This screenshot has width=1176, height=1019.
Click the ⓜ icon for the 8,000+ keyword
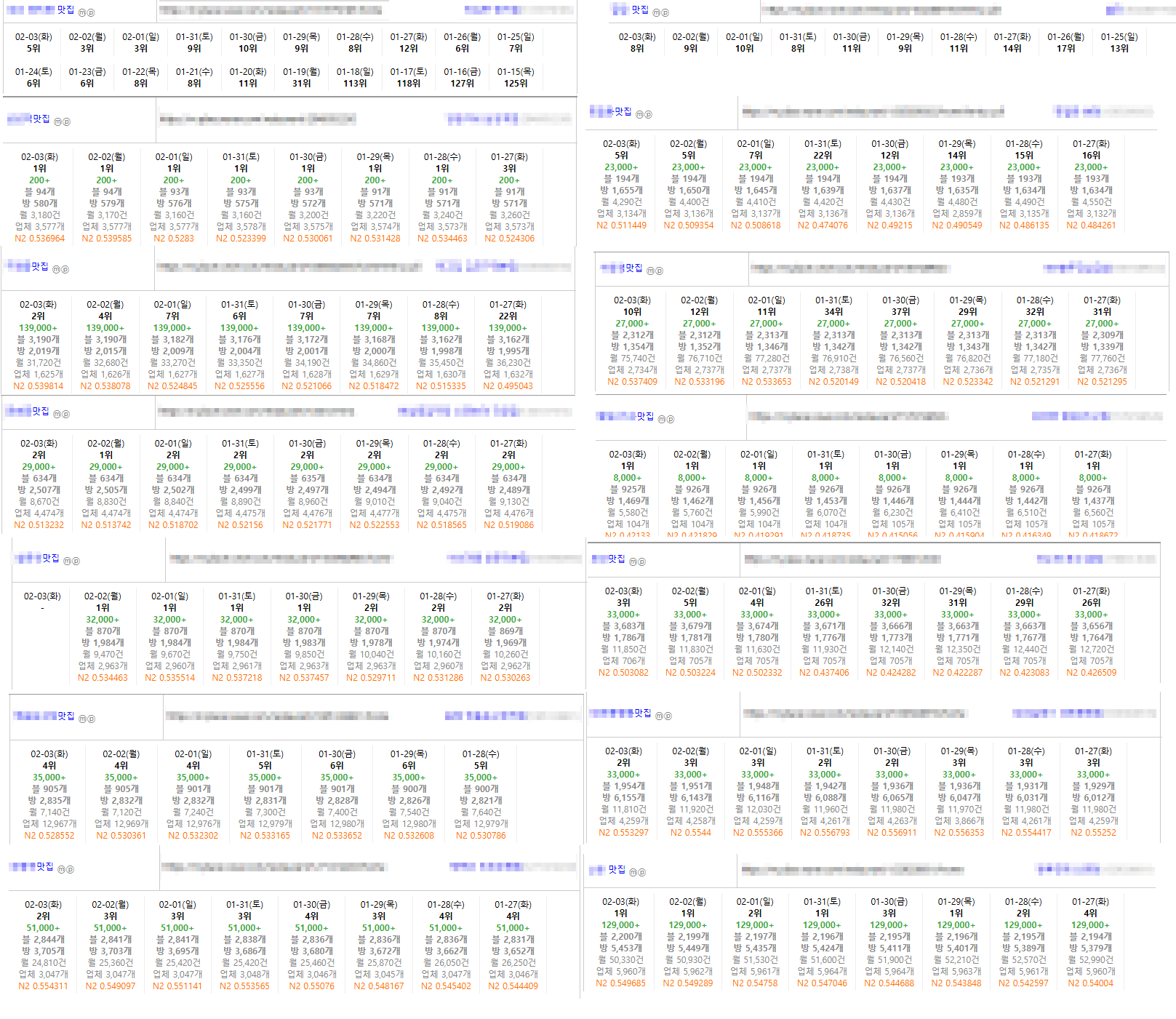point(662,419)
